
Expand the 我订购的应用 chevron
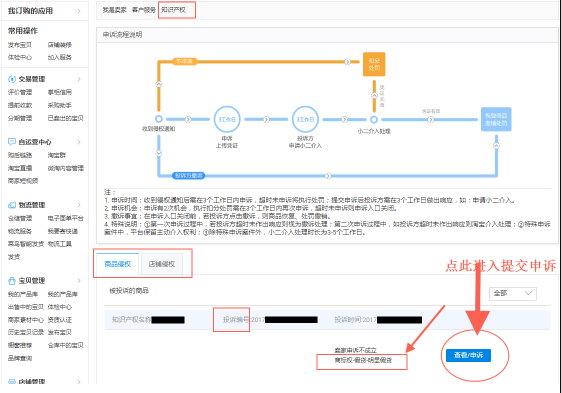click(x=79, y=11)
